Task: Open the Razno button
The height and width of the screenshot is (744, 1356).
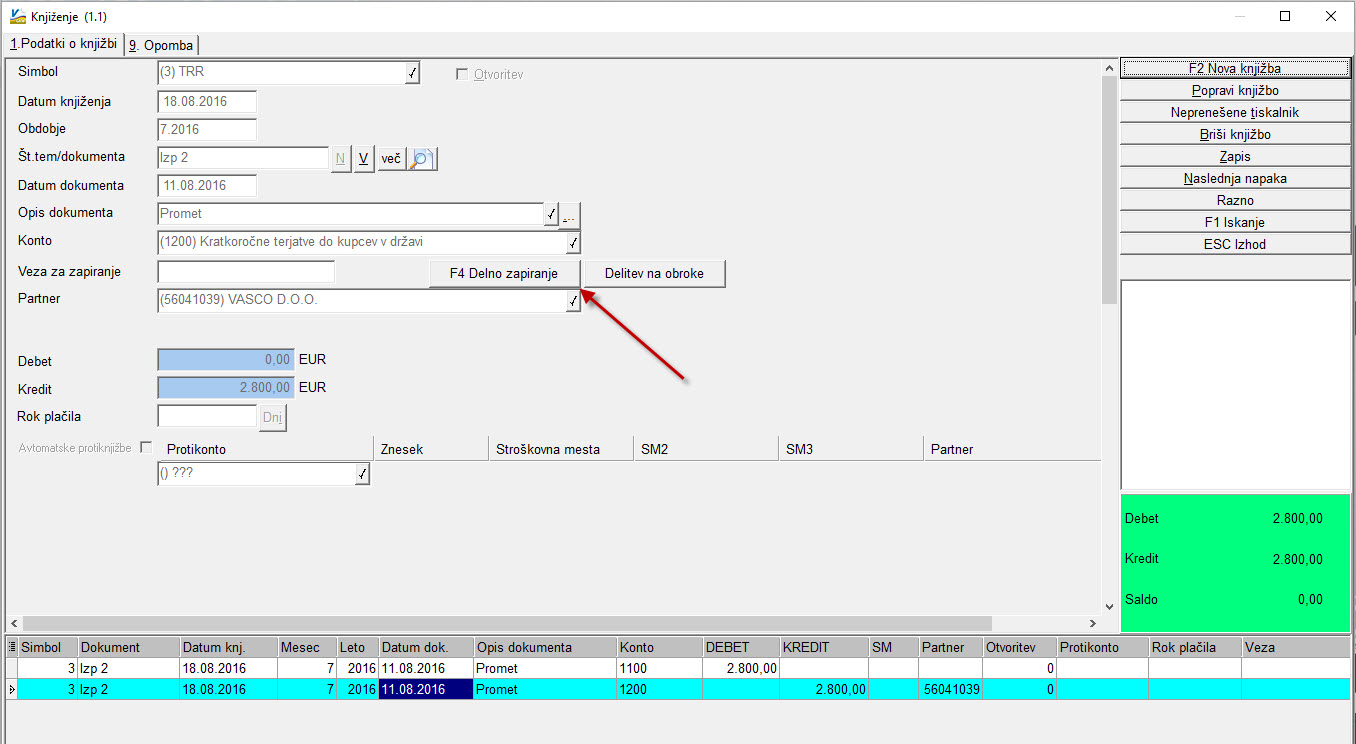Action: coord(1235,200)
